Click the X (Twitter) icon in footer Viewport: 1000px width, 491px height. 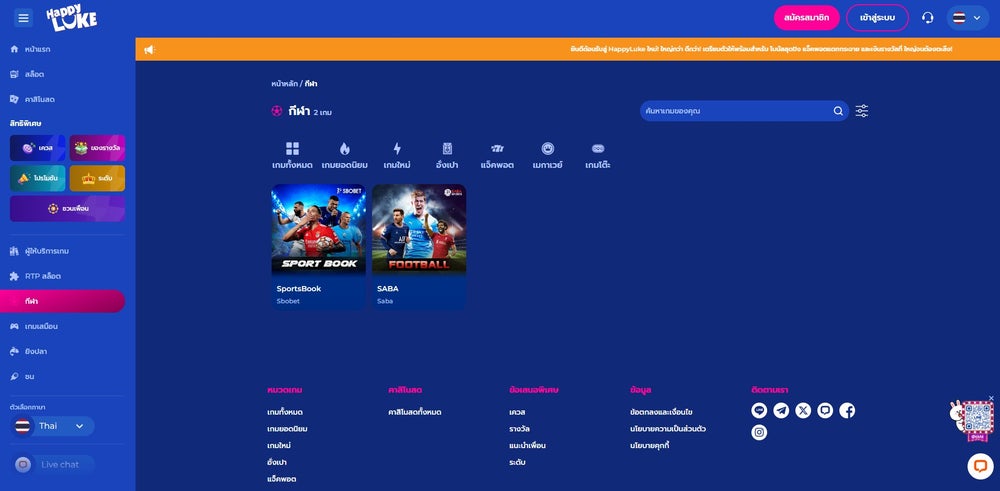click(x=803, y=410)
